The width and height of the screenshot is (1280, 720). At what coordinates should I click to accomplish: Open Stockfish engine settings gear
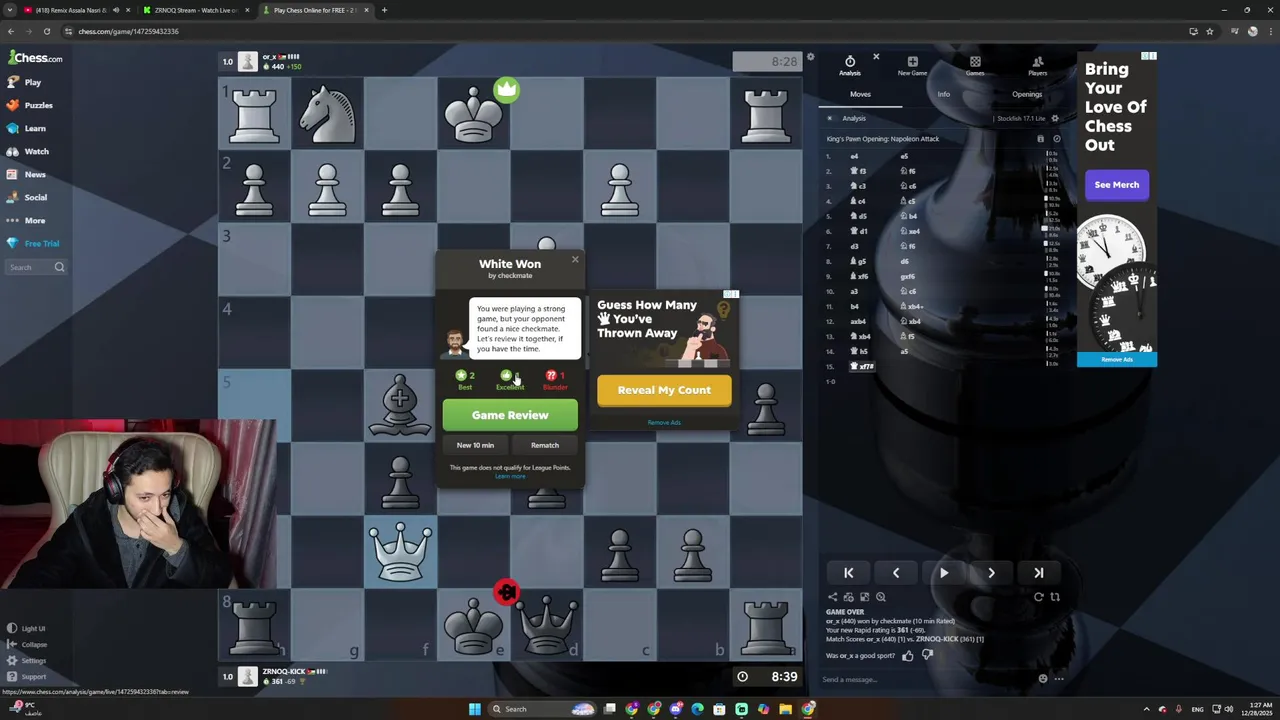1055,118
